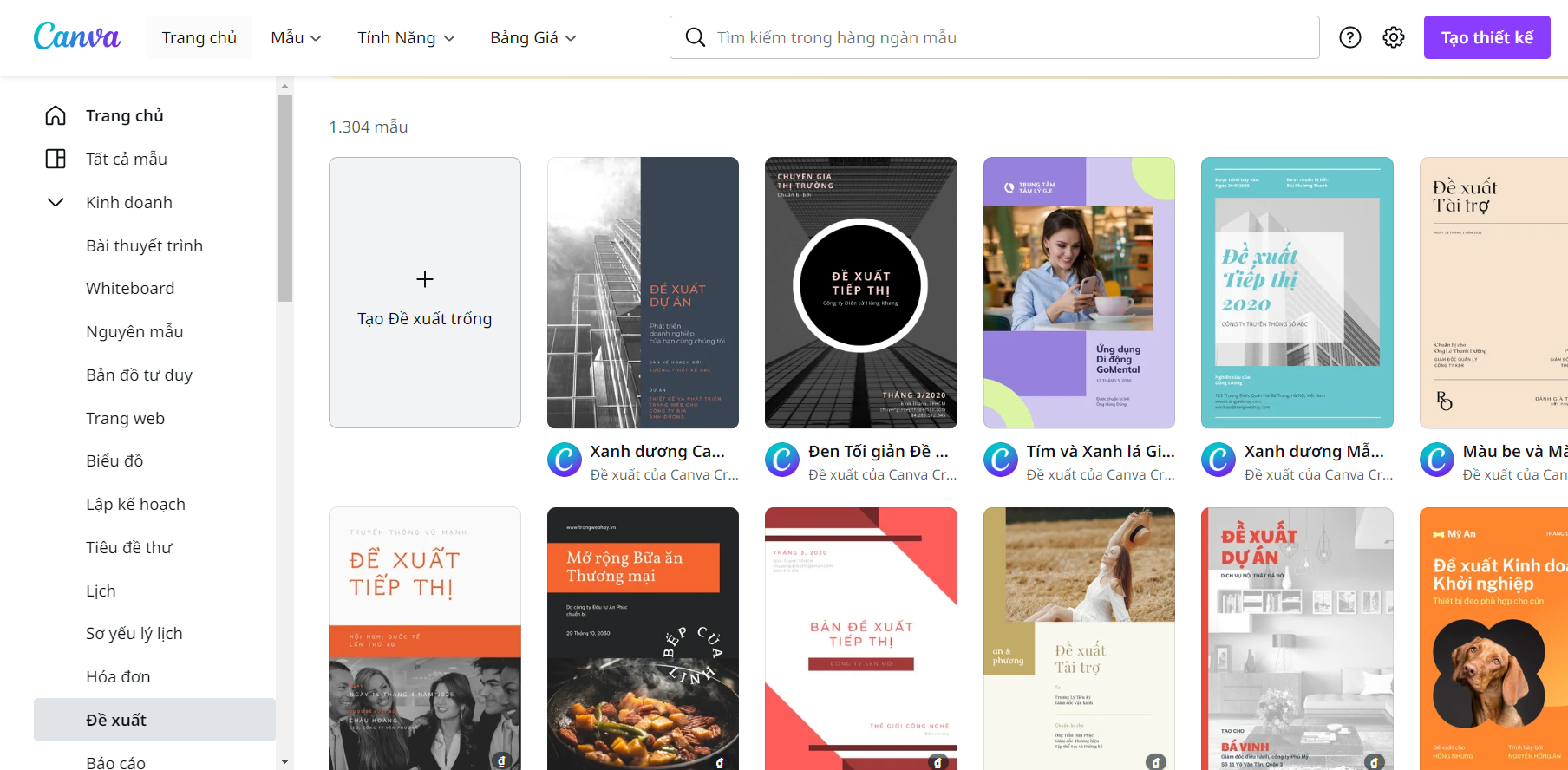Click Canva avatar beside Tím và Xanh lá Gi...
The width and height of the screenshot is (1568, 770).
tap(1001, 460)
